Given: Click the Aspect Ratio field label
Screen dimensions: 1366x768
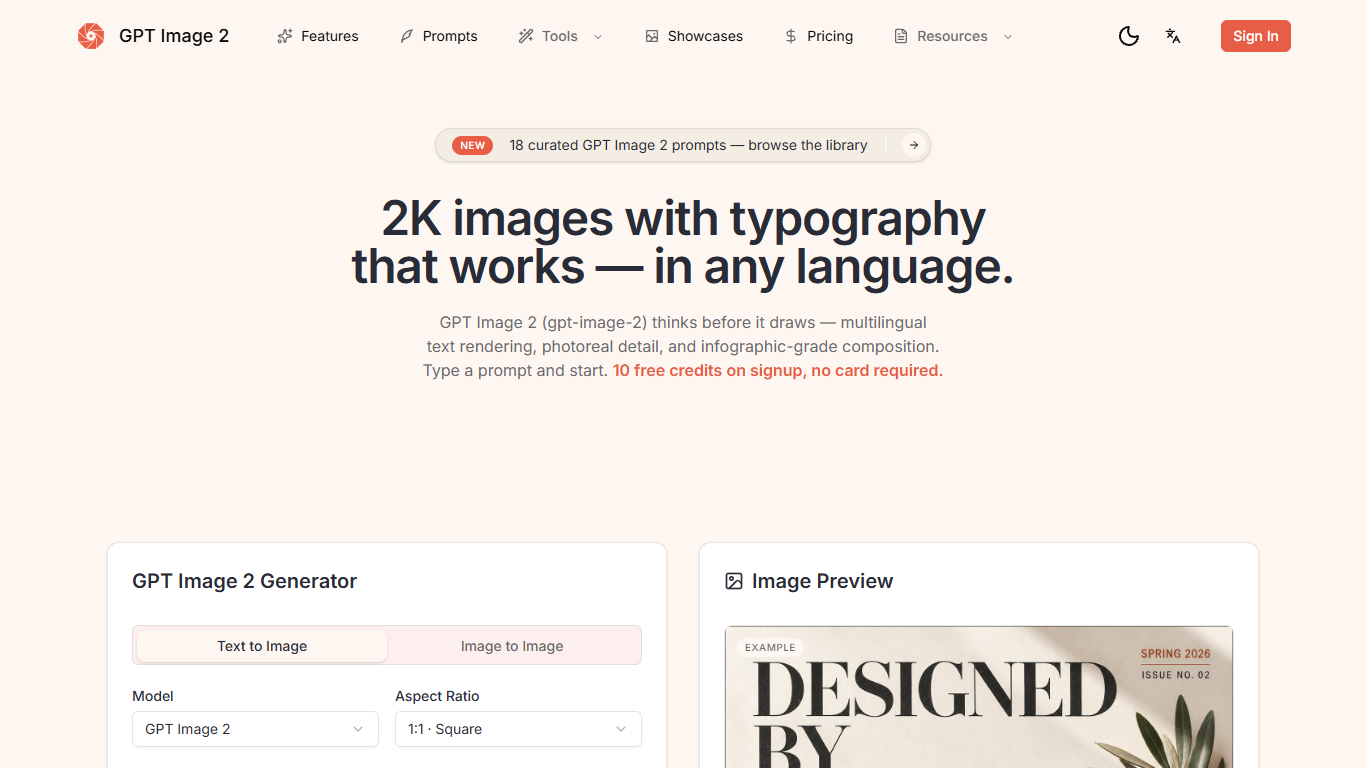Looking at the screenshot, I should coord(437,696).
